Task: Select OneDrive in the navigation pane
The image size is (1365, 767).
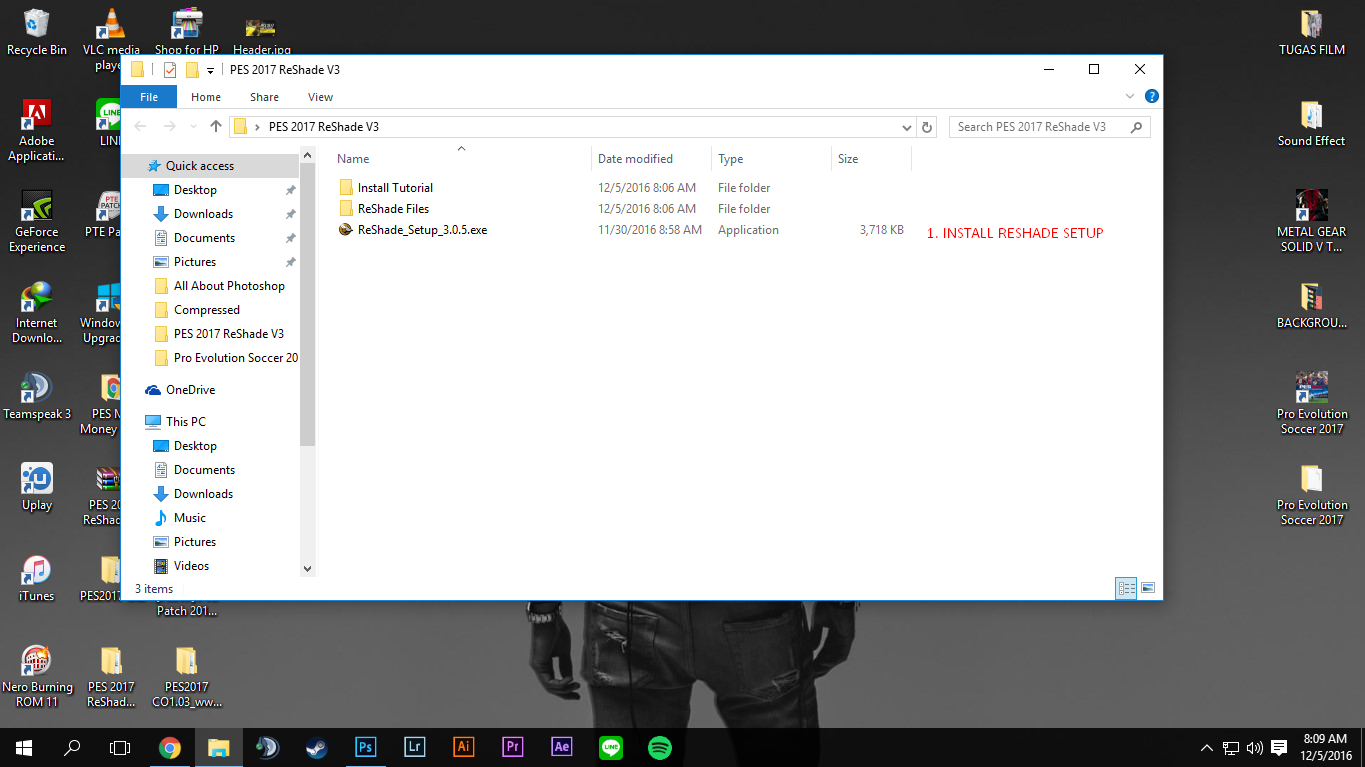Action: pos(190,390)
